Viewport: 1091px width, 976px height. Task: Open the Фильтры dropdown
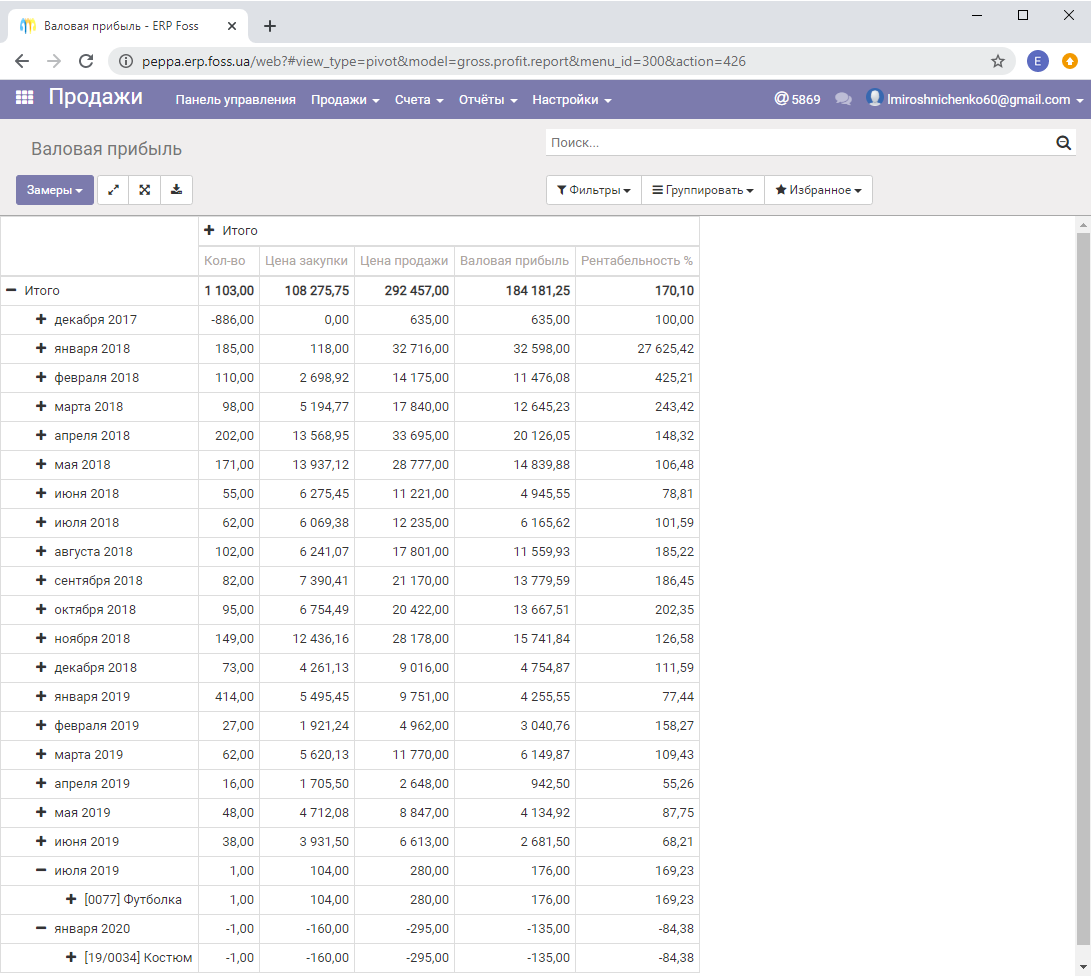tap(594, 190)
